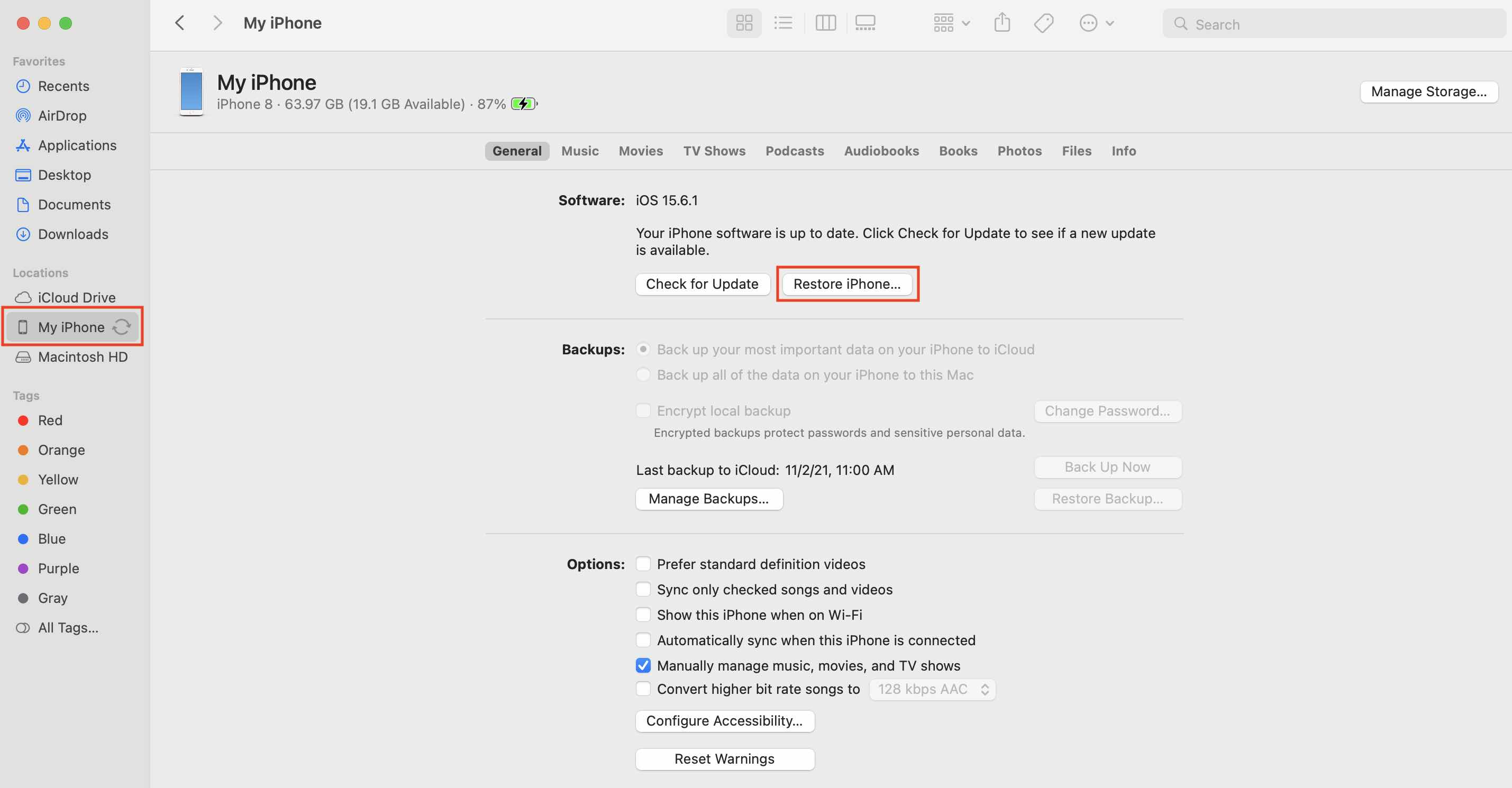Click Check for Update button
The height and width of the screenshot is (788, 1512).
pos(702,284)
